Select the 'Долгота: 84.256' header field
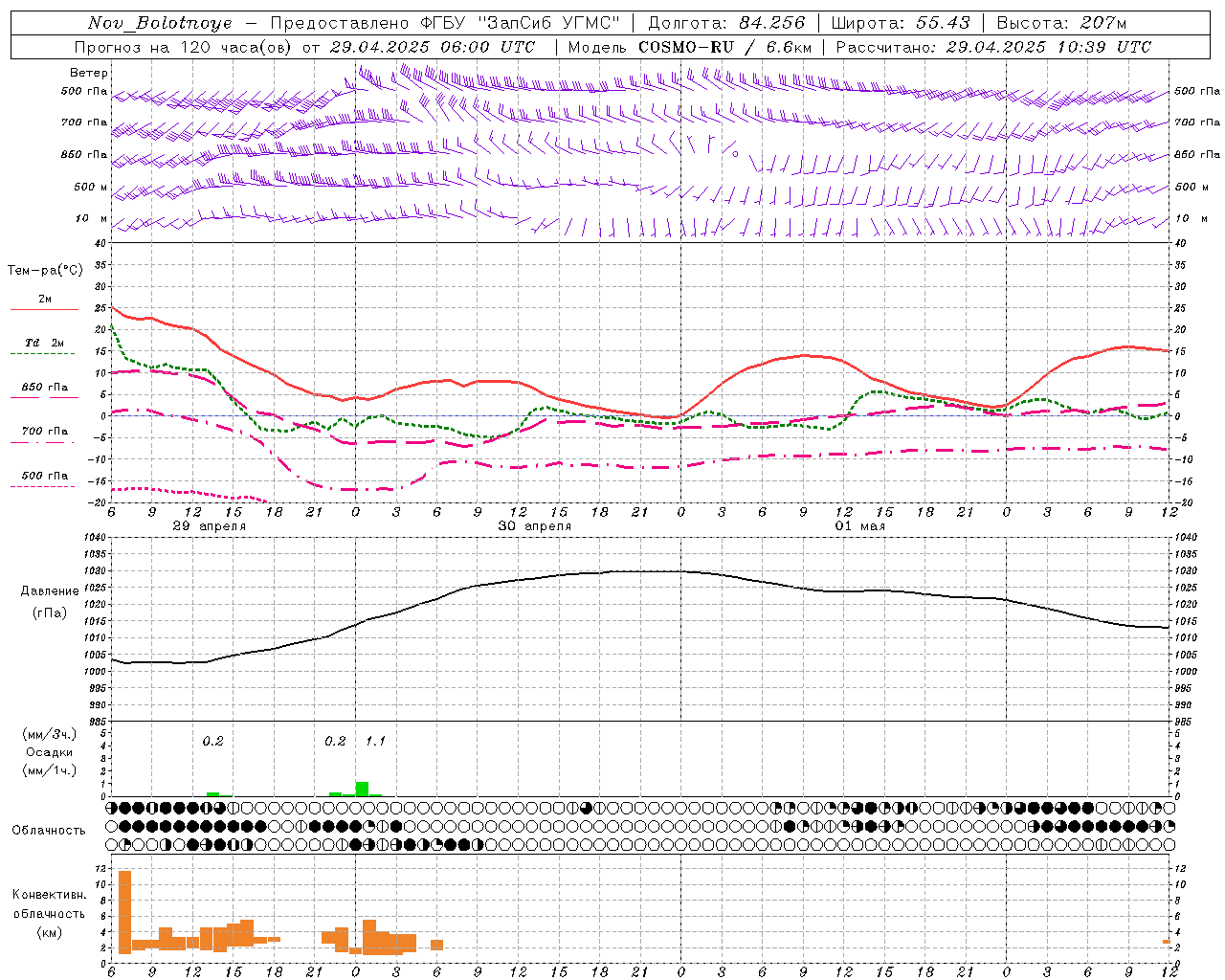1225x980 pixels. 726,23
